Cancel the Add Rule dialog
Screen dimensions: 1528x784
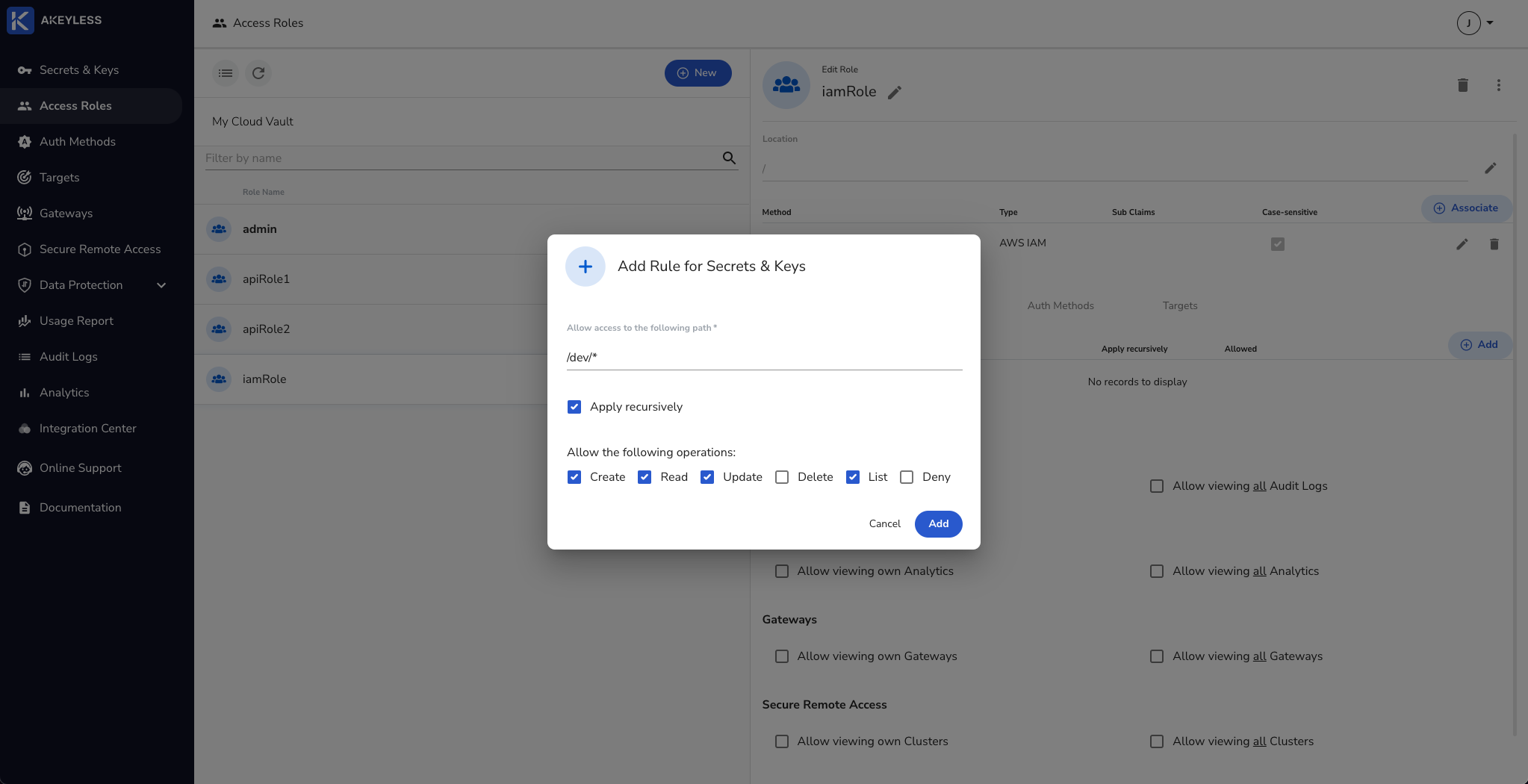pos(885,524)
